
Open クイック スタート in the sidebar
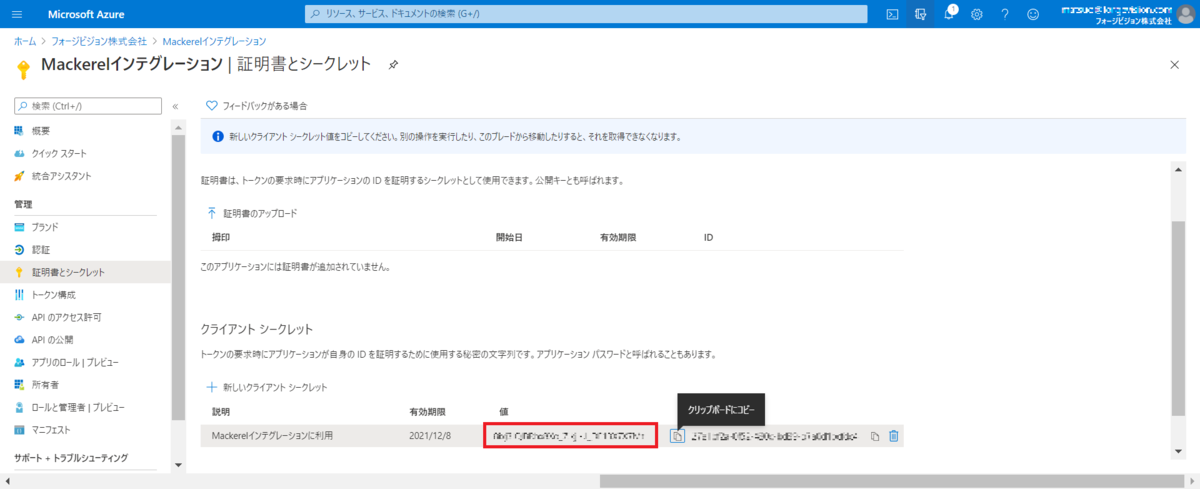(x=59, y=153)
